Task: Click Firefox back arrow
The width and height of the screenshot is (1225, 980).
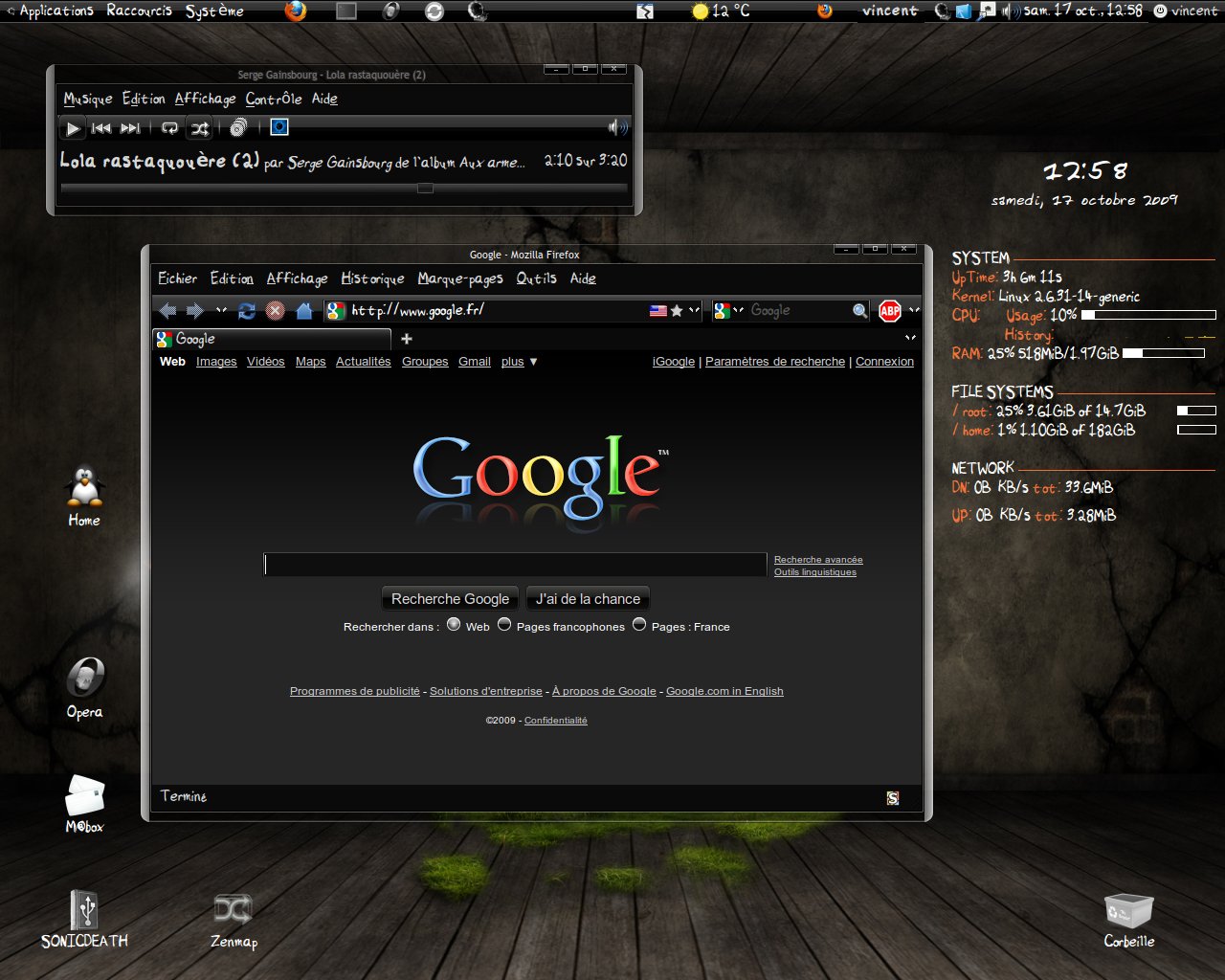Action: (x=167, y=310)
